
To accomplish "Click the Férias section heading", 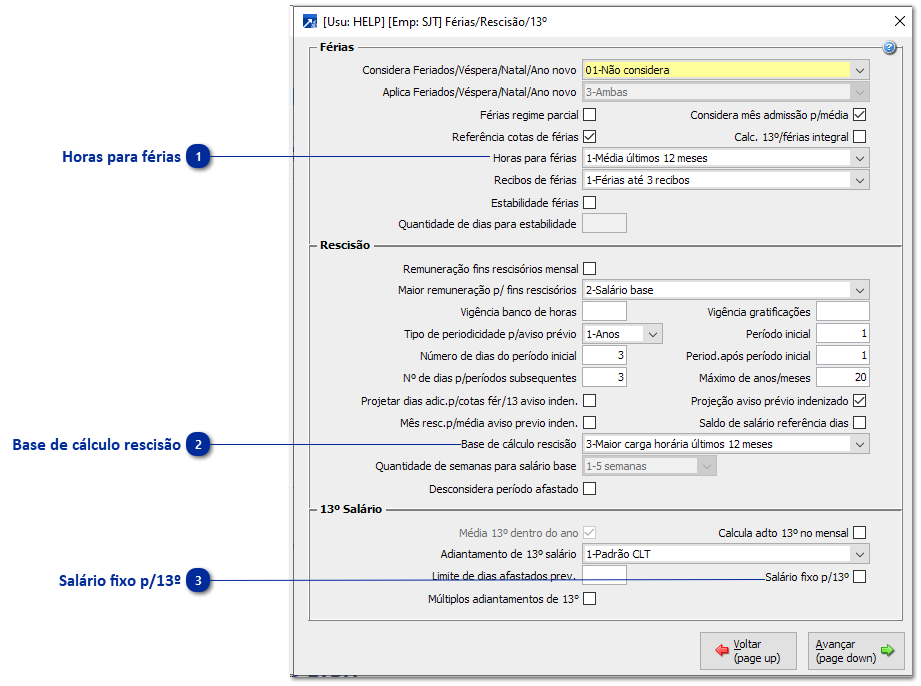I will tap(337, 47).
